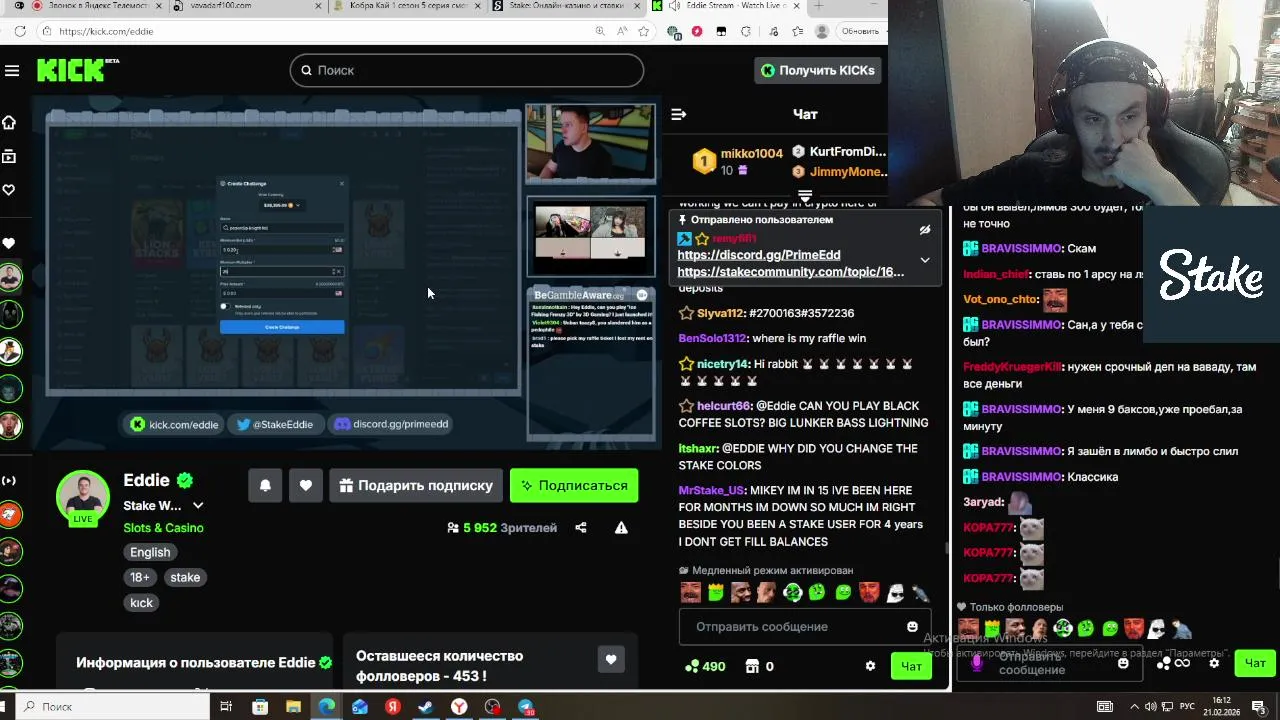The image size is (1280, 720).
Task: Select the English language tag
Action: pos(150,552)
